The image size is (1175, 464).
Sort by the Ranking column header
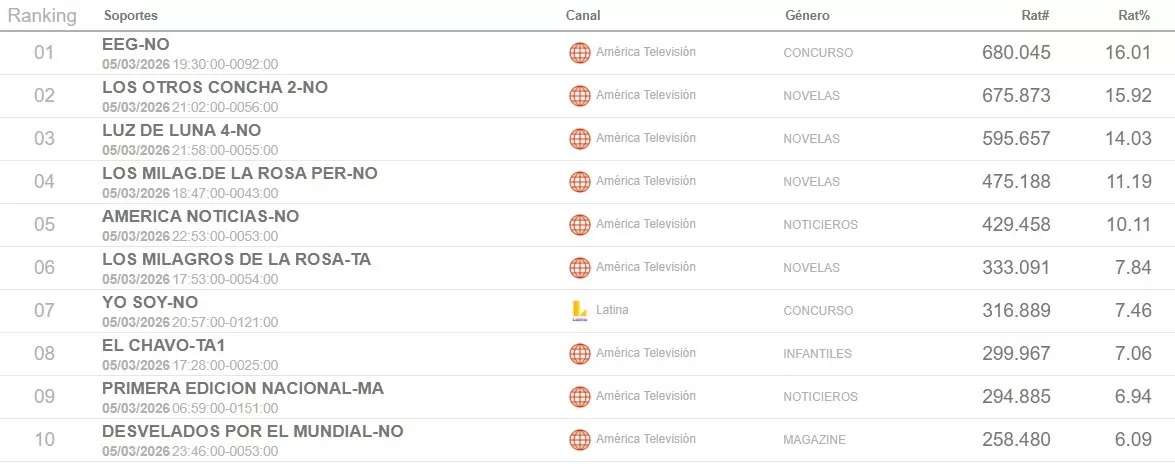coord(42,16)
